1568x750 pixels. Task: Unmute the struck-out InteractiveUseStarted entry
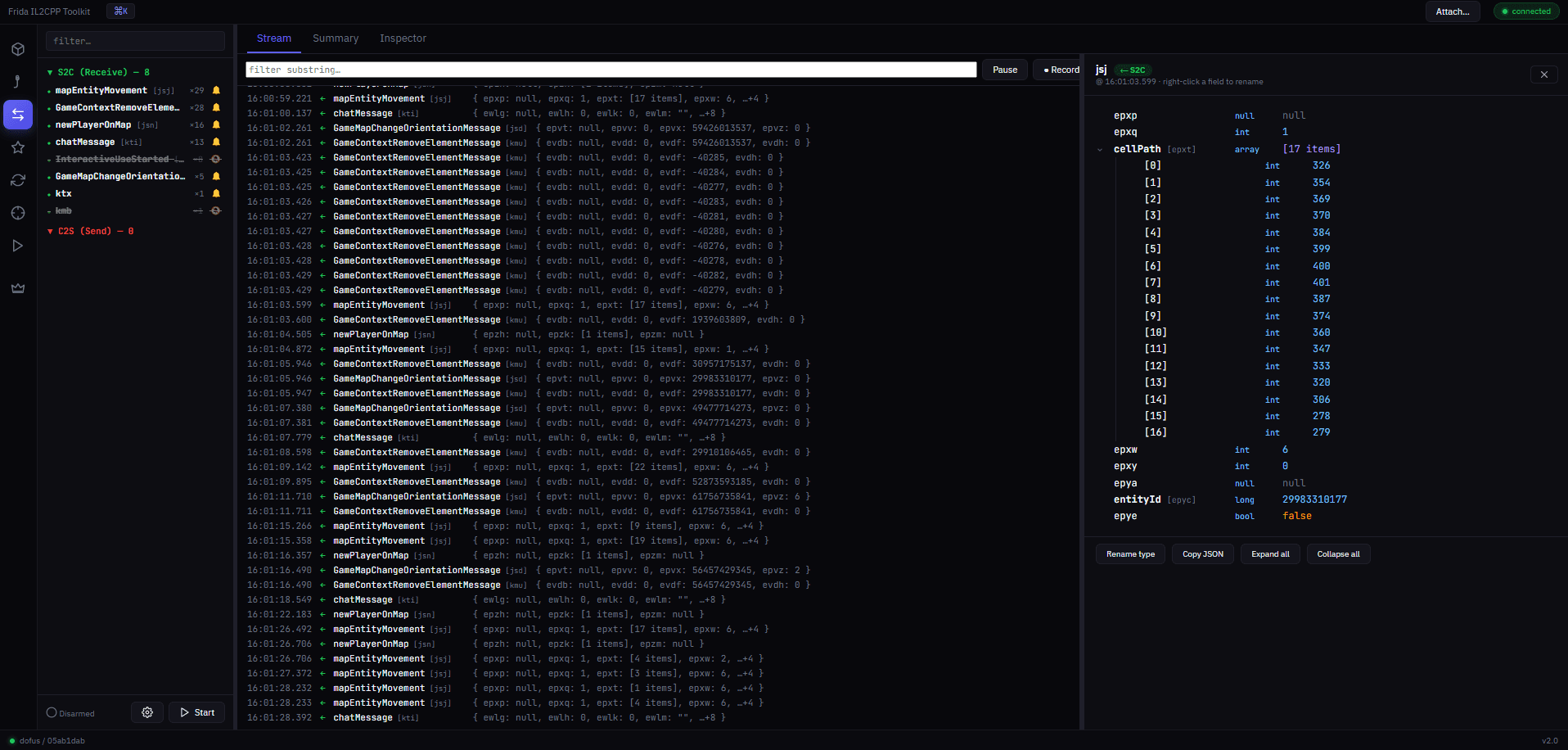pos(216,160)
